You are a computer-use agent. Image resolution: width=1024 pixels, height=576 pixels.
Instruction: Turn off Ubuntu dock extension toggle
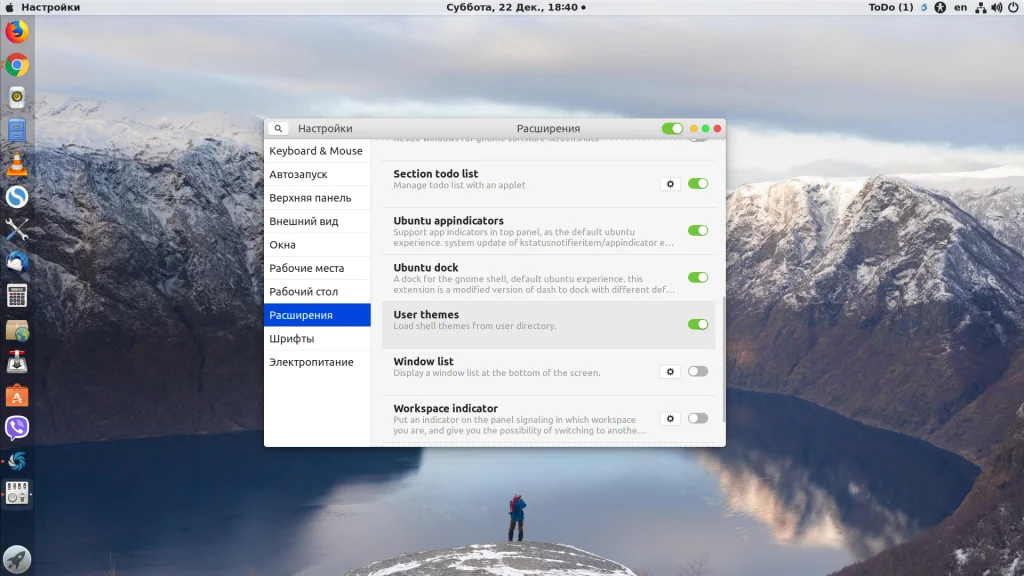697,278
